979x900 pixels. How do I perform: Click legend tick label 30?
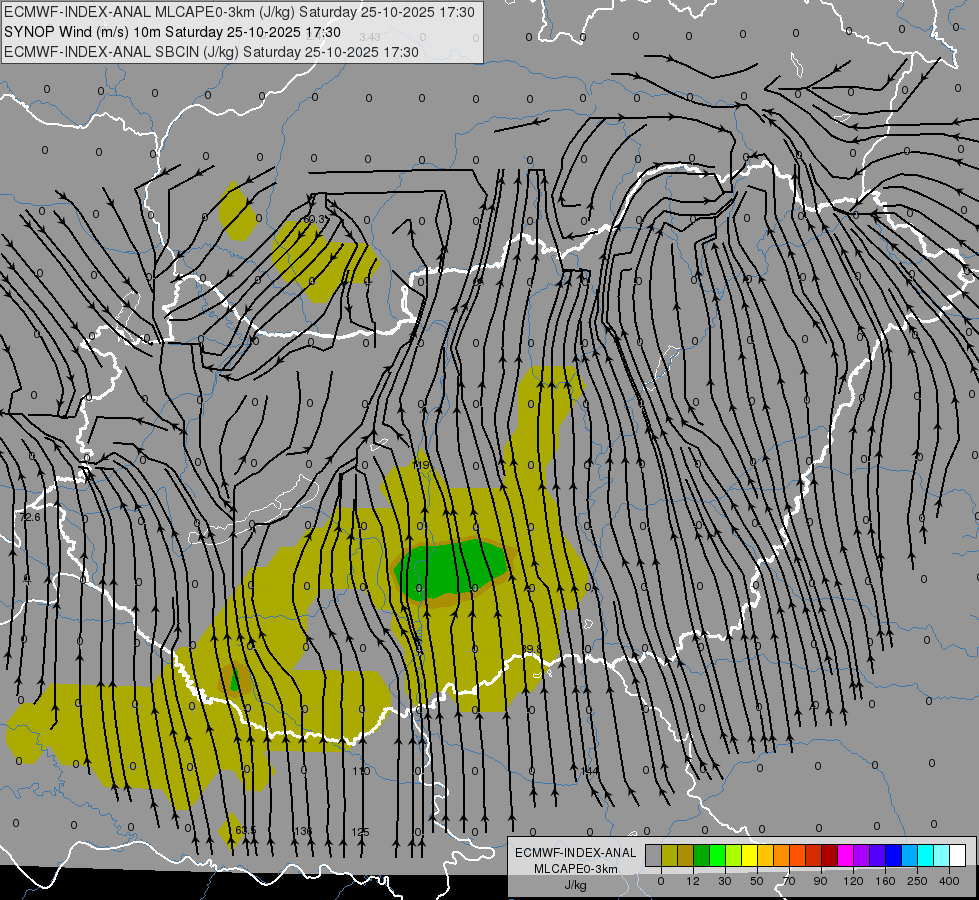725,881
